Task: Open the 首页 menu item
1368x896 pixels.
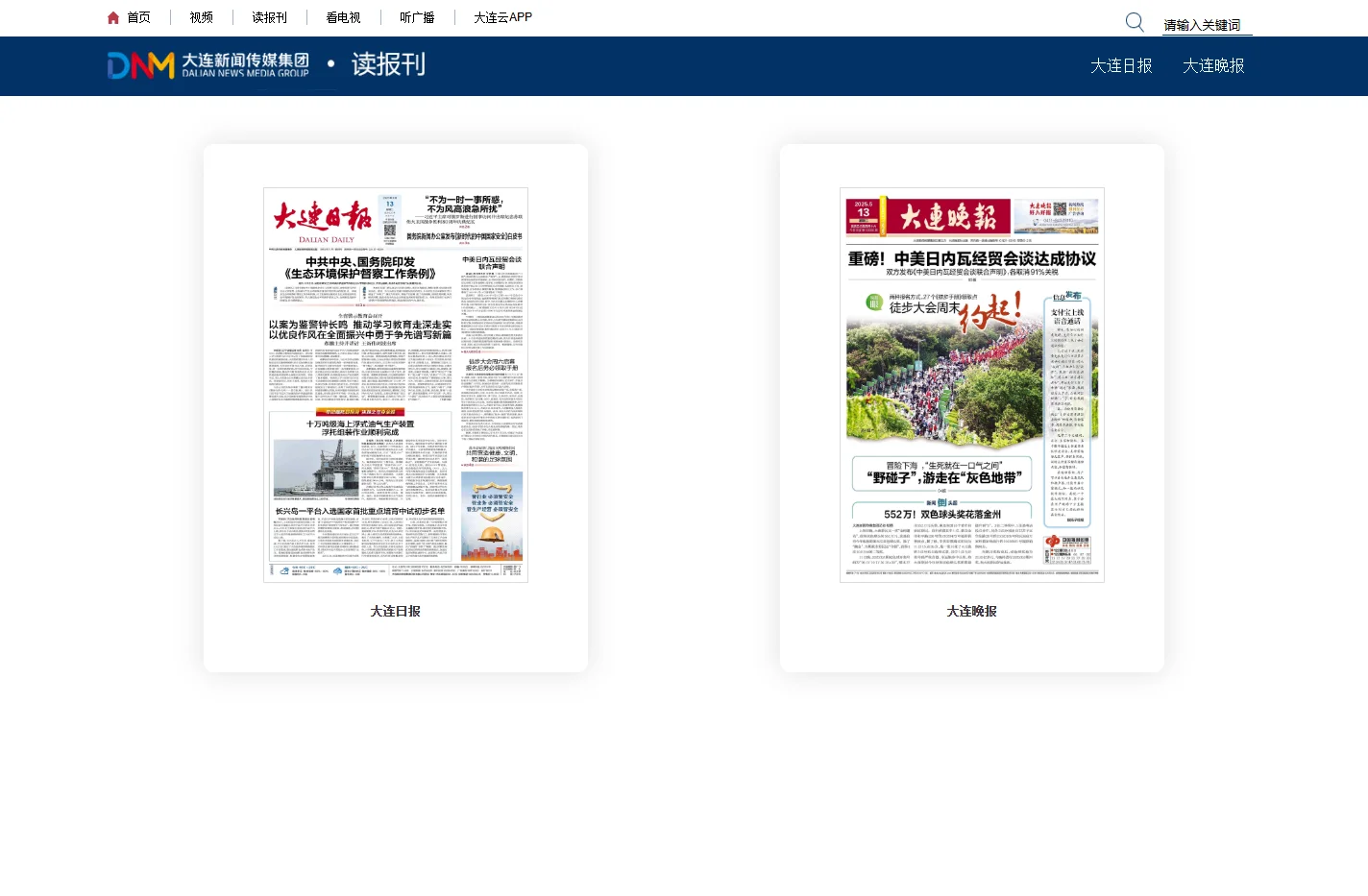Action: [x=138, y=17]
